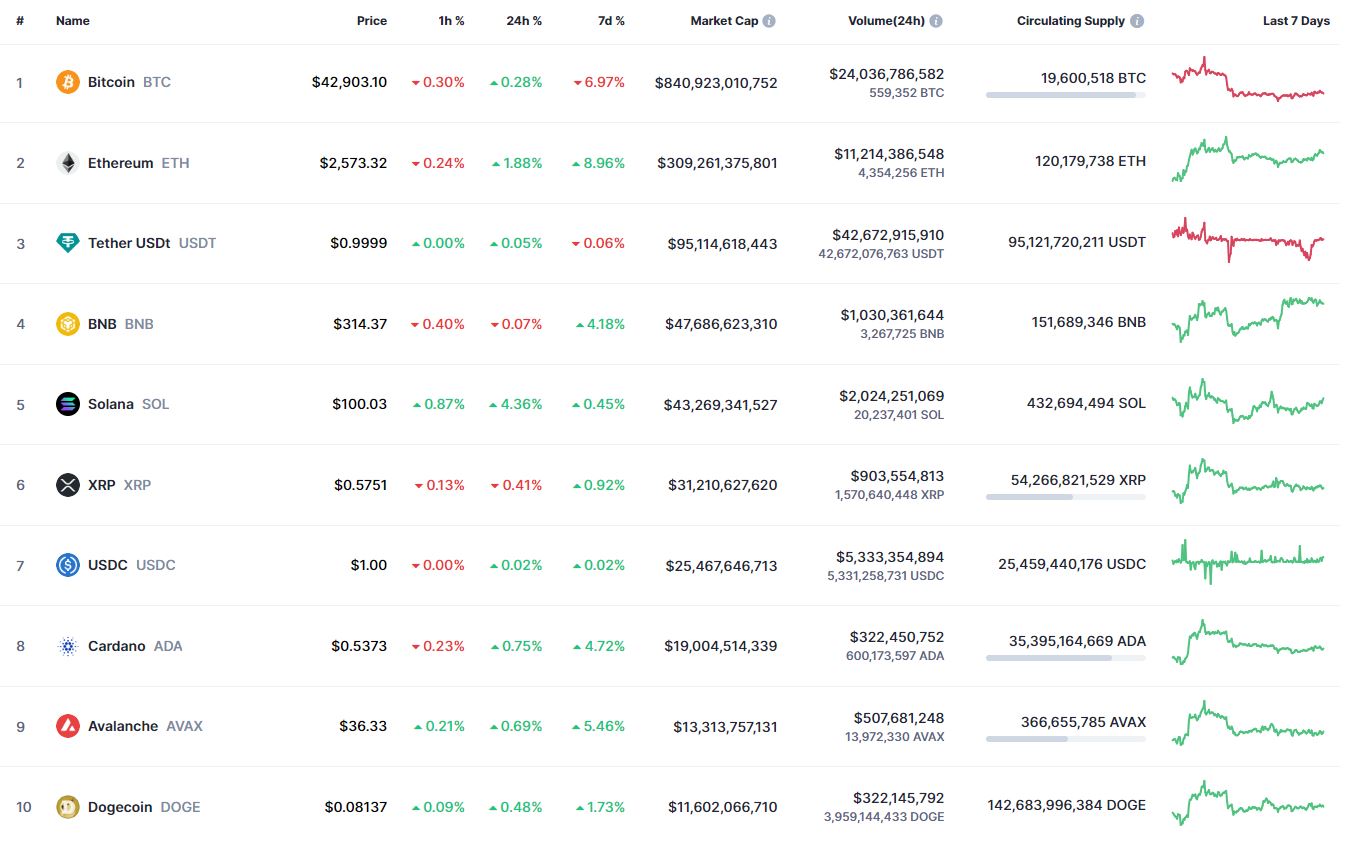Image resolution: width=1349 pixels, height=845 pixels.
Task: Open Ethereum's last 7 days sparkline chart
Action: click(x=1248, y=160)
